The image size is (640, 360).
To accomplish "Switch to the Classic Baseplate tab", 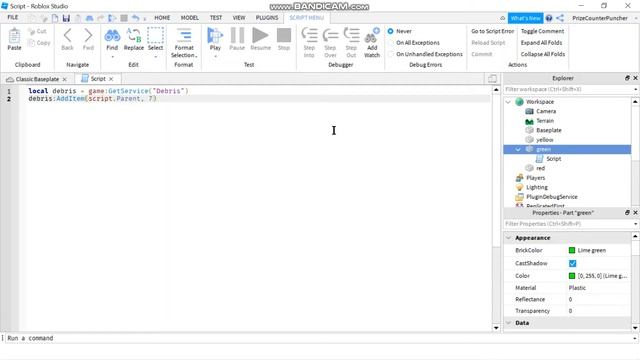I will click(x=37, y=79).
